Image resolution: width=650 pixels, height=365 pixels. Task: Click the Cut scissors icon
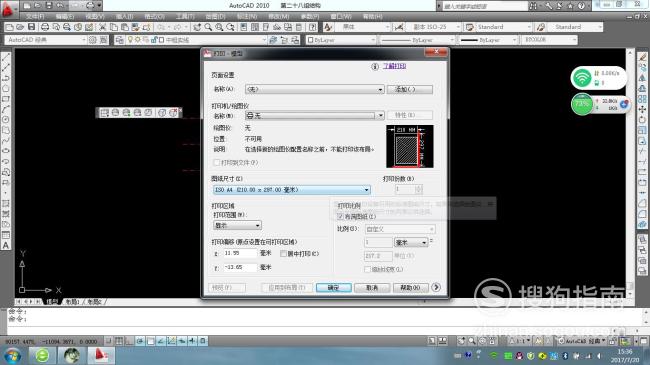point(102,27)
